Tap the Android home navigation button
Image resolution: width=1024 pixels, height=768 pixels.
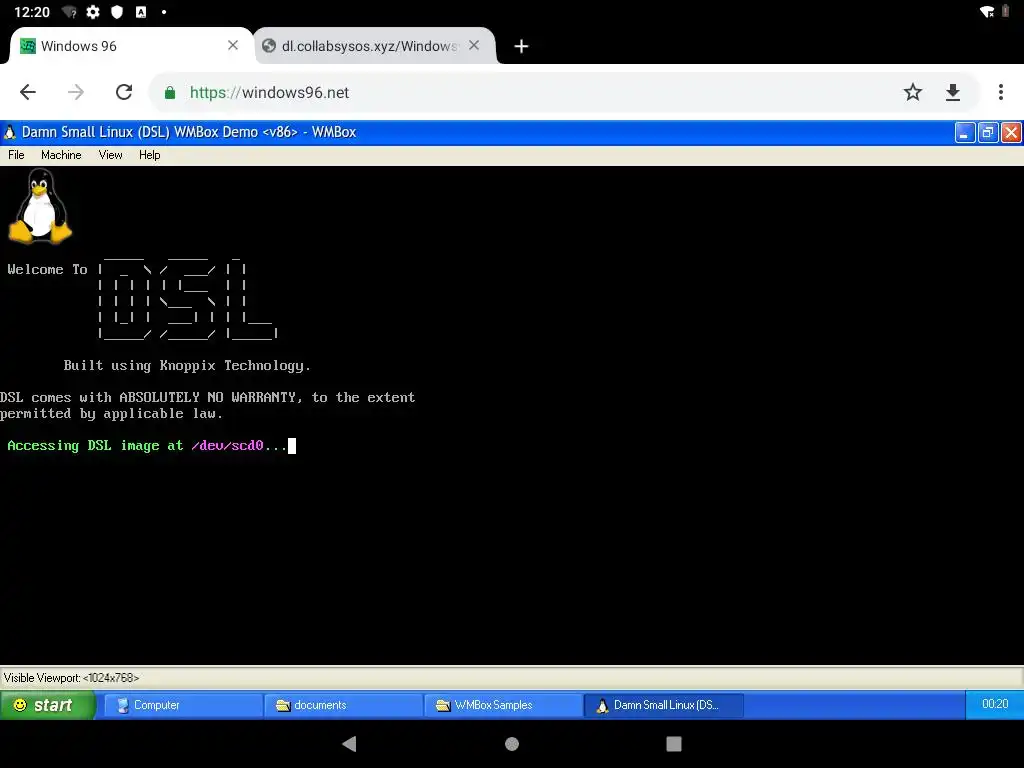pyautogui.click(x=512, y=743)
